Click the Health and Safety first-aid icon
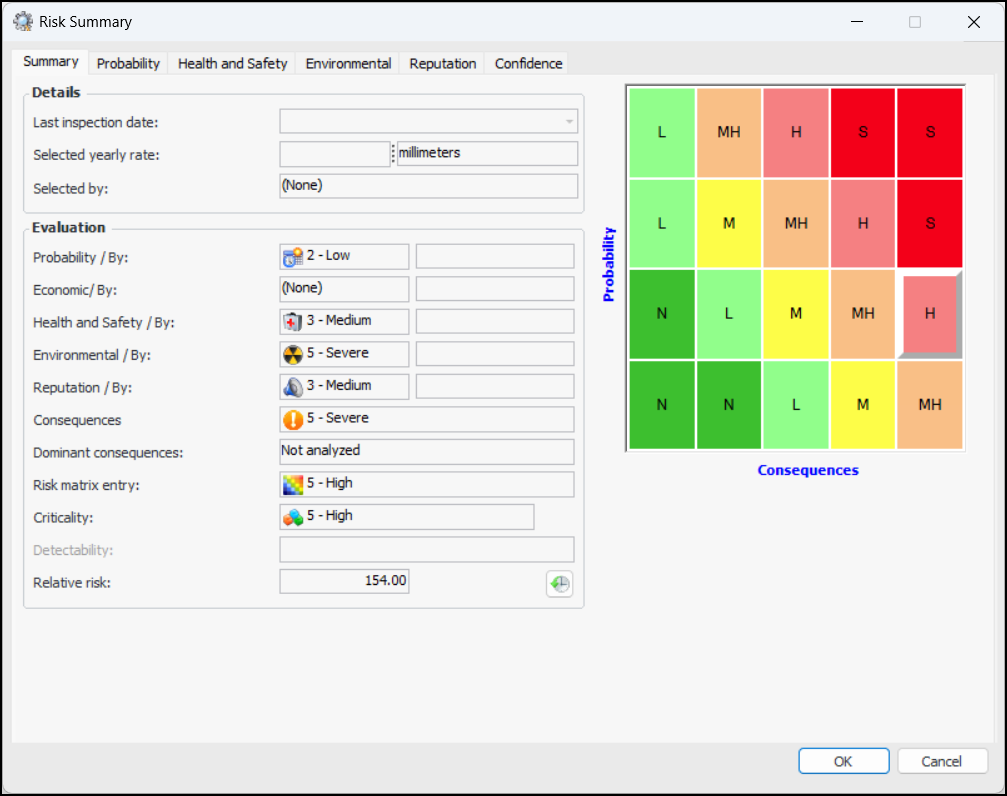This screenshot has height=796, width=1007. 293,321
